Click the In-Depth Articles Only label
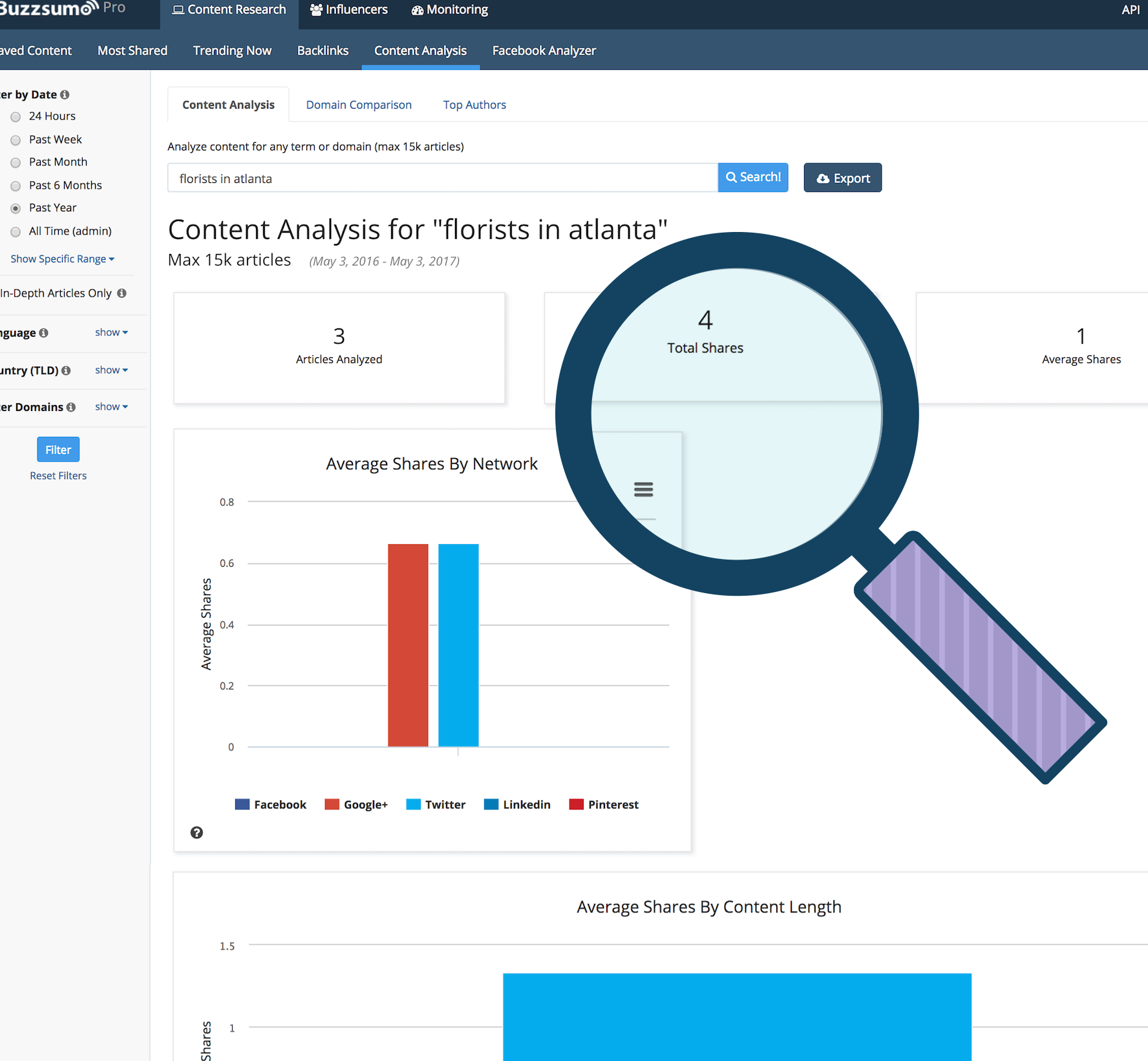 click(x=56, y=293)
